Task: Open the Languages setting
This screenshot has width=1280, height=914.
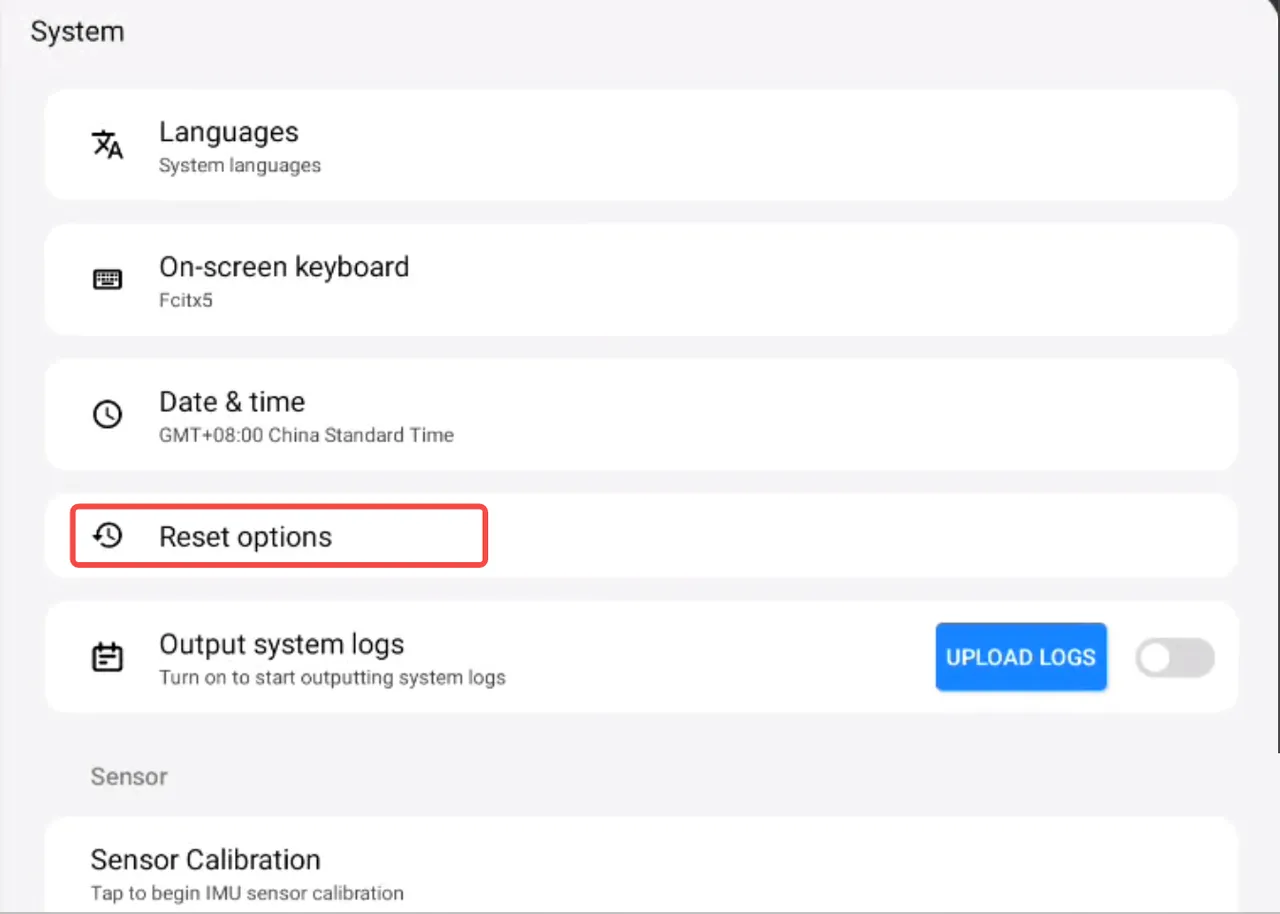Action: pyautogui.click(x=229, y=132)
